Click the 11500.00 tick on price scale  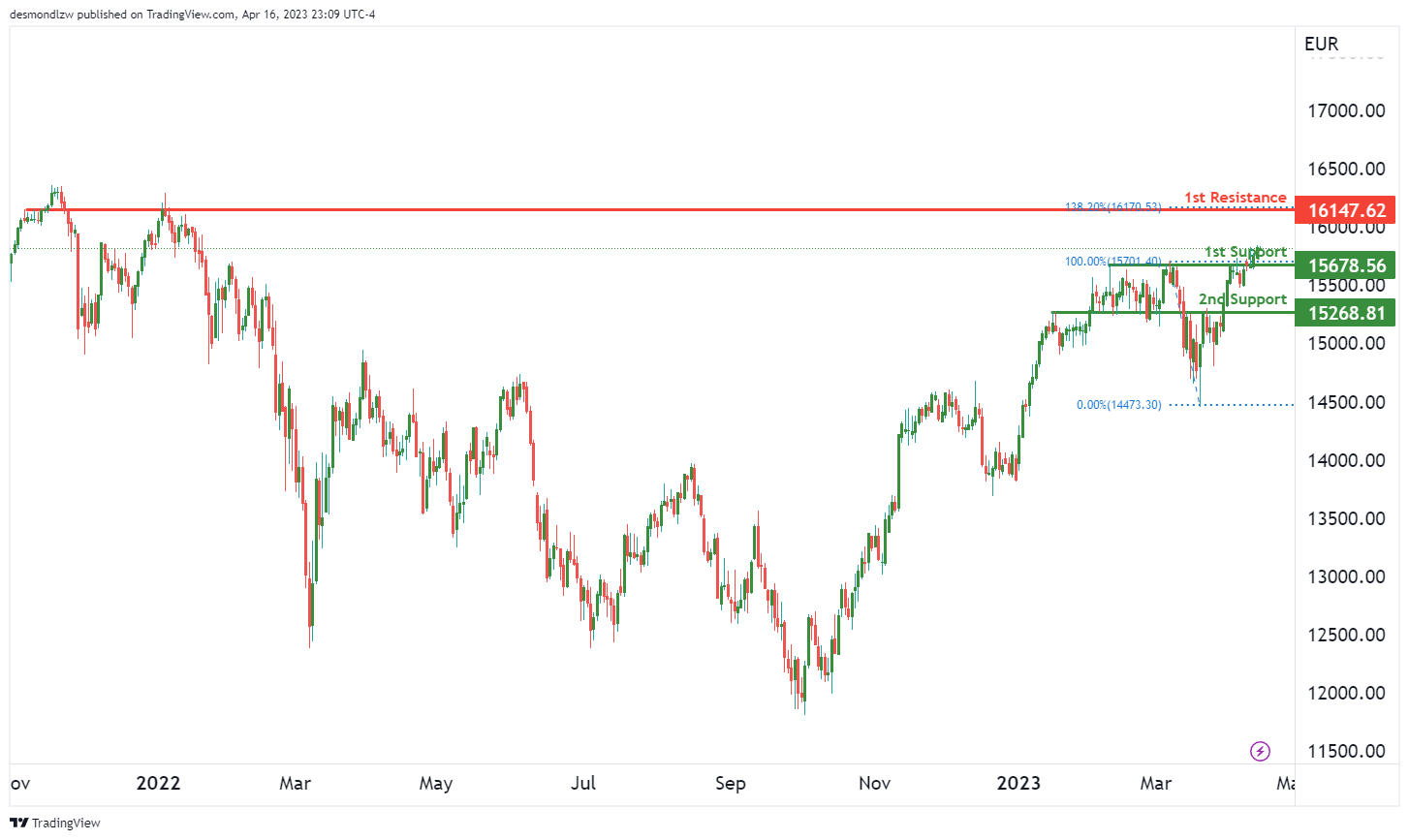[1346, 751]
